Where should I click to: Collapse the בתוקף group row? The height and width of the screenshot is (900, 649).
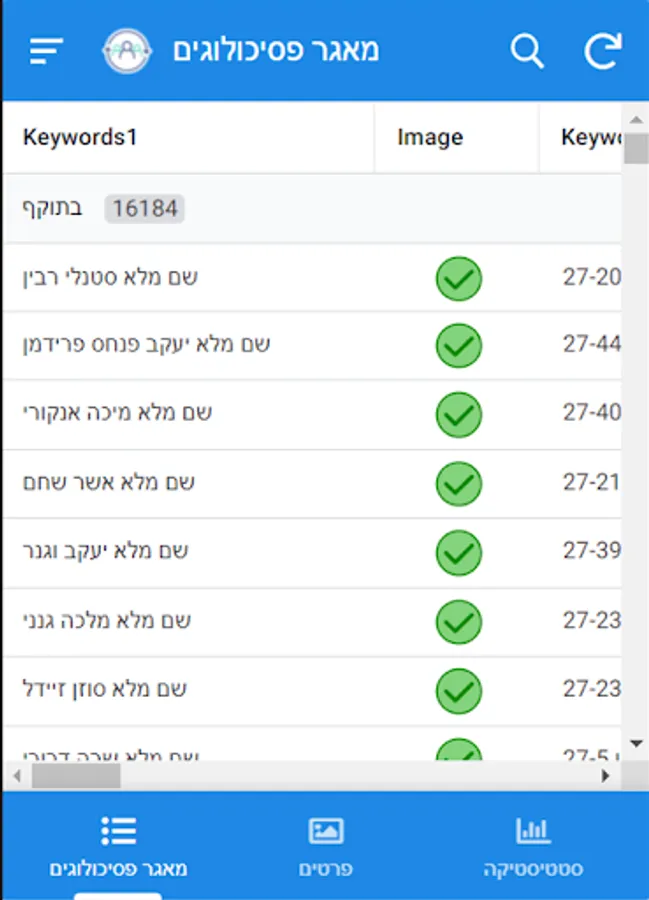click(100, 209)
